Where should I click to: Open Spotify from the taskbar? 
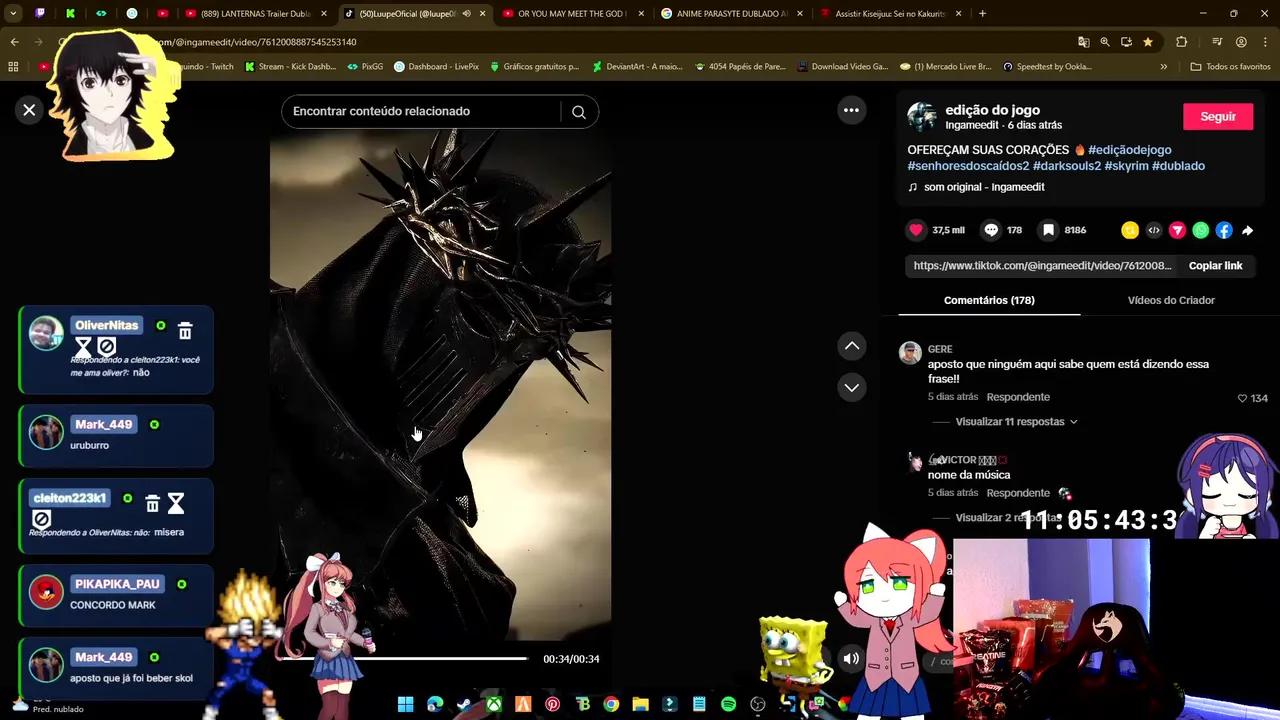coord(729,705)
